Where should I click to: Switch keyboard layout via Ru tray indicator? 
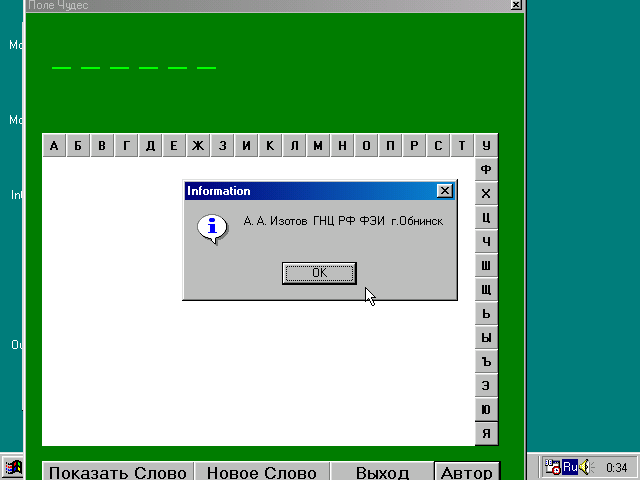pyautogui.click(x=569, y=467)
